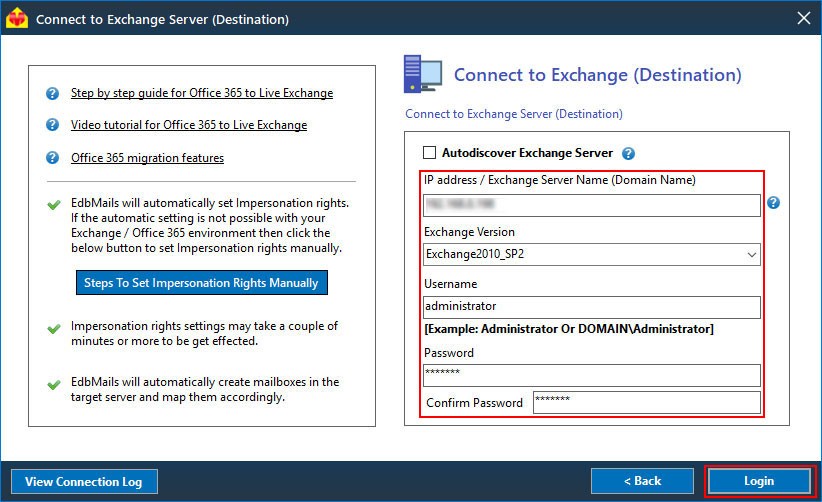822x502 pixels.
Task: Open Exchange2010_SP2 version combo box
Action: 591,255
